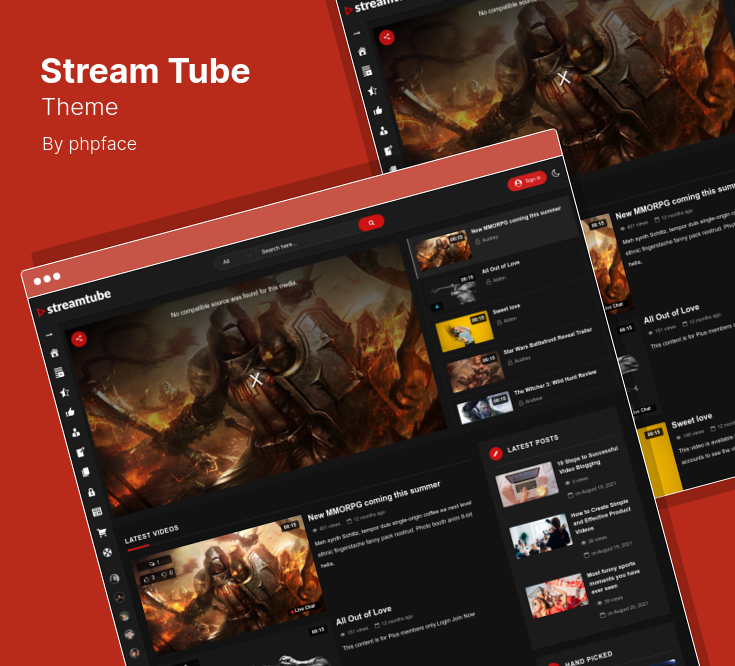Click the third user avatar in front sidebar

pyautogui.click(x=125, y=616)
